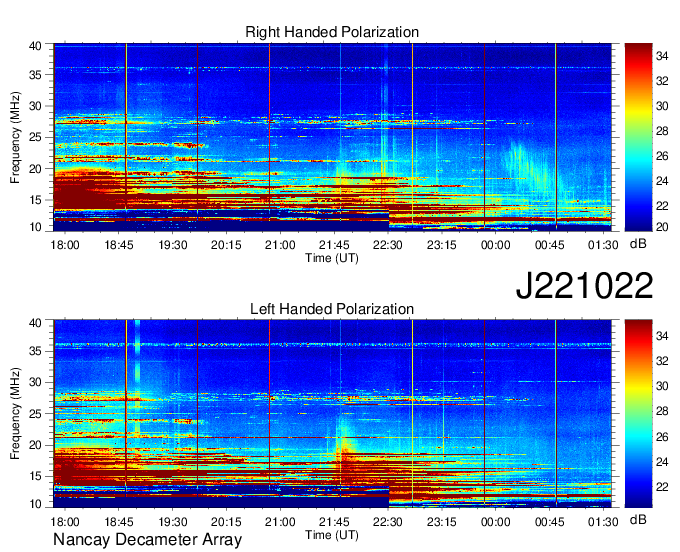680x552 pixels.
Task: Click 18:00 tick on left-handed time axis
Action: [65, 522]
